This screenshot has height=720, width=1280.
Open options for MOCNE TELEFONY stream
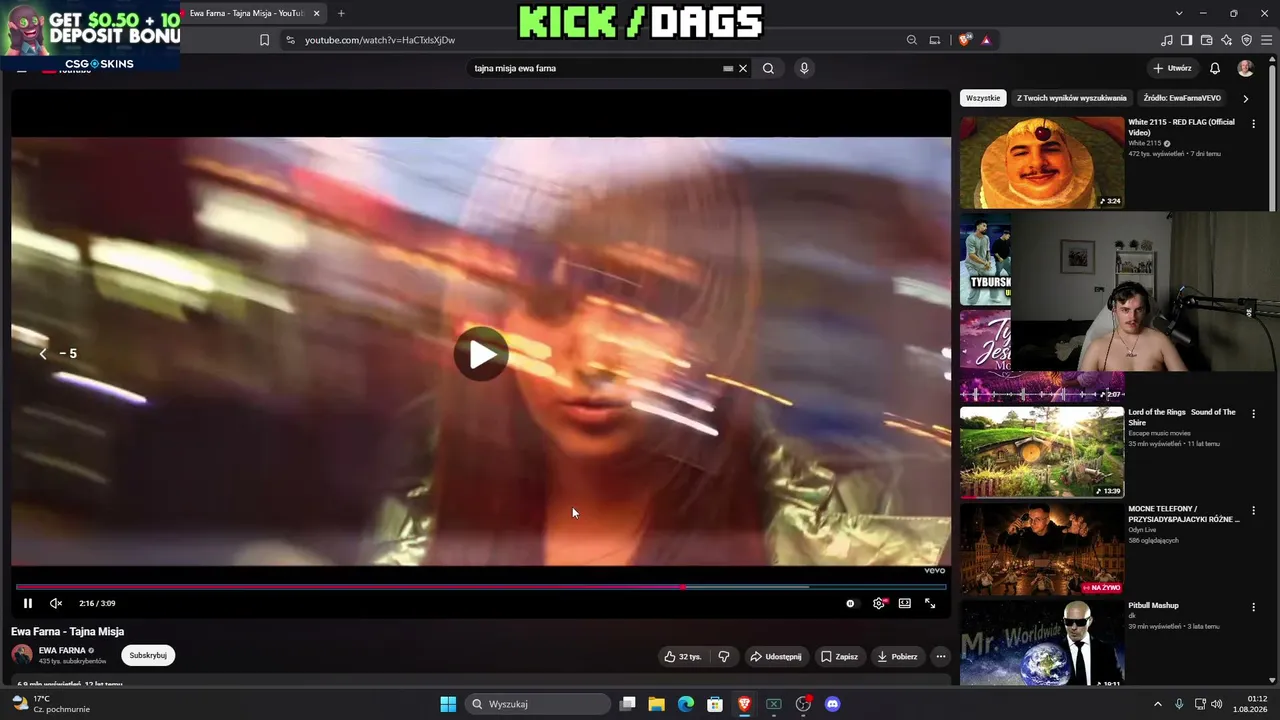tap(1253, 511)
